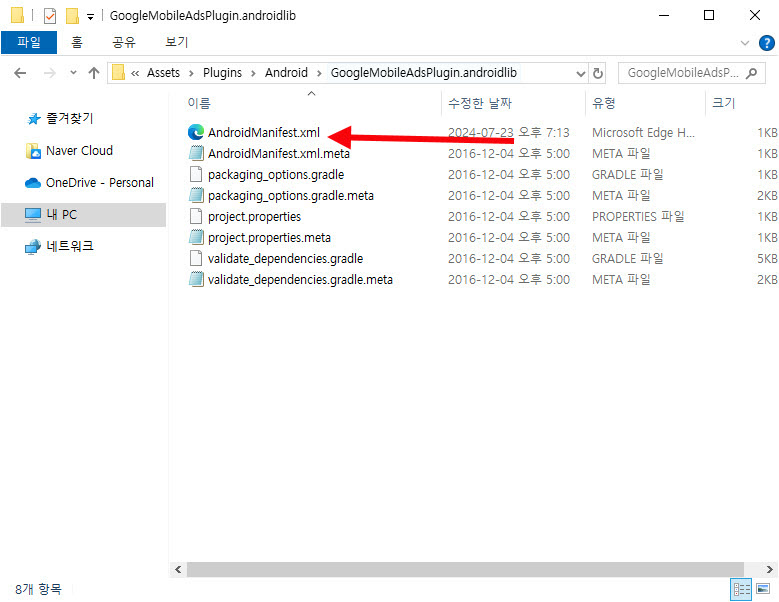The width and height of the screenshot is (779, 602).
Task: Select 내 PC in navigation pane
Action: [83, 215]
